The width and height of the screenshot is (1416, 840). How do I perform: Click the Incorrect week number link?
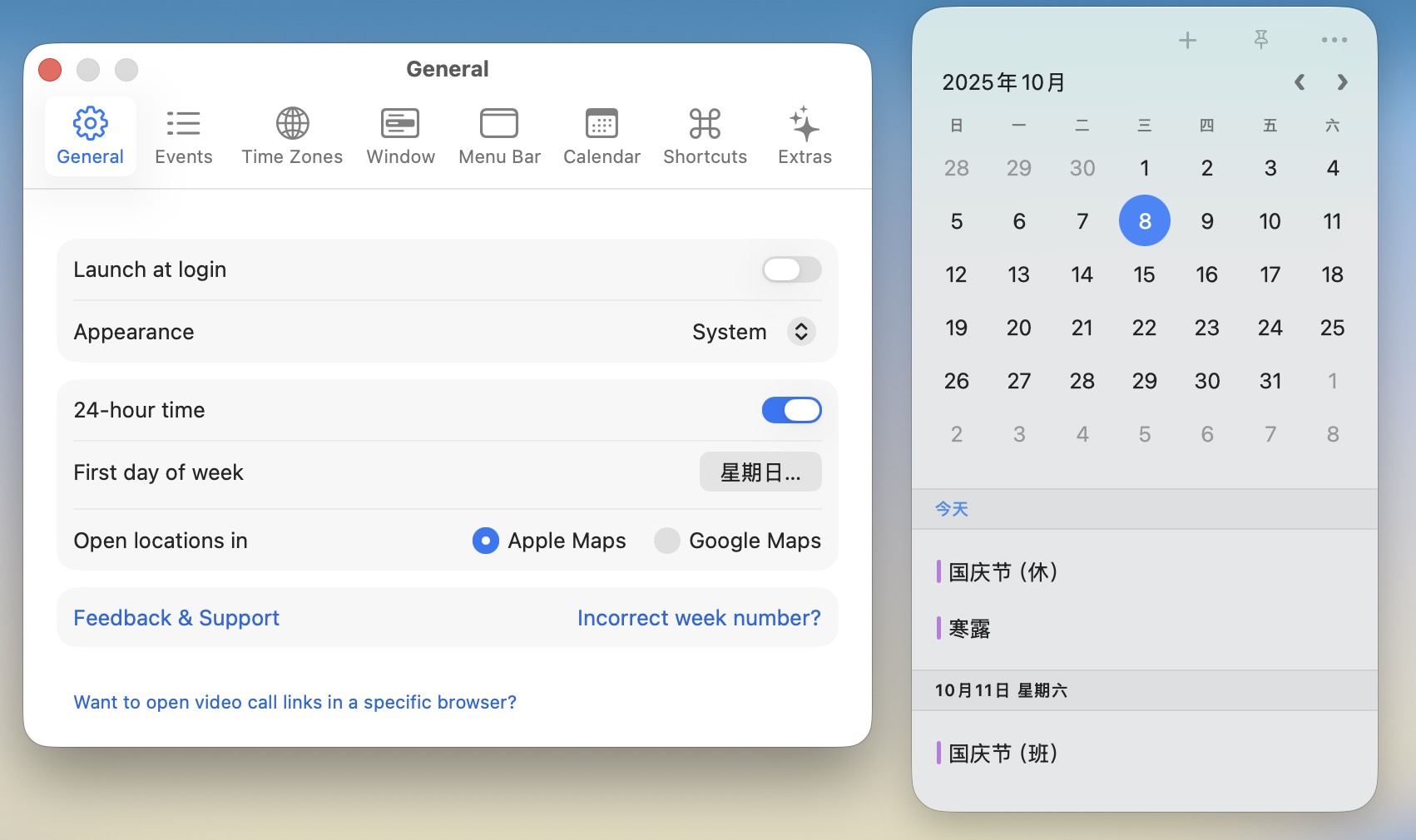click(x=698, y=618)
